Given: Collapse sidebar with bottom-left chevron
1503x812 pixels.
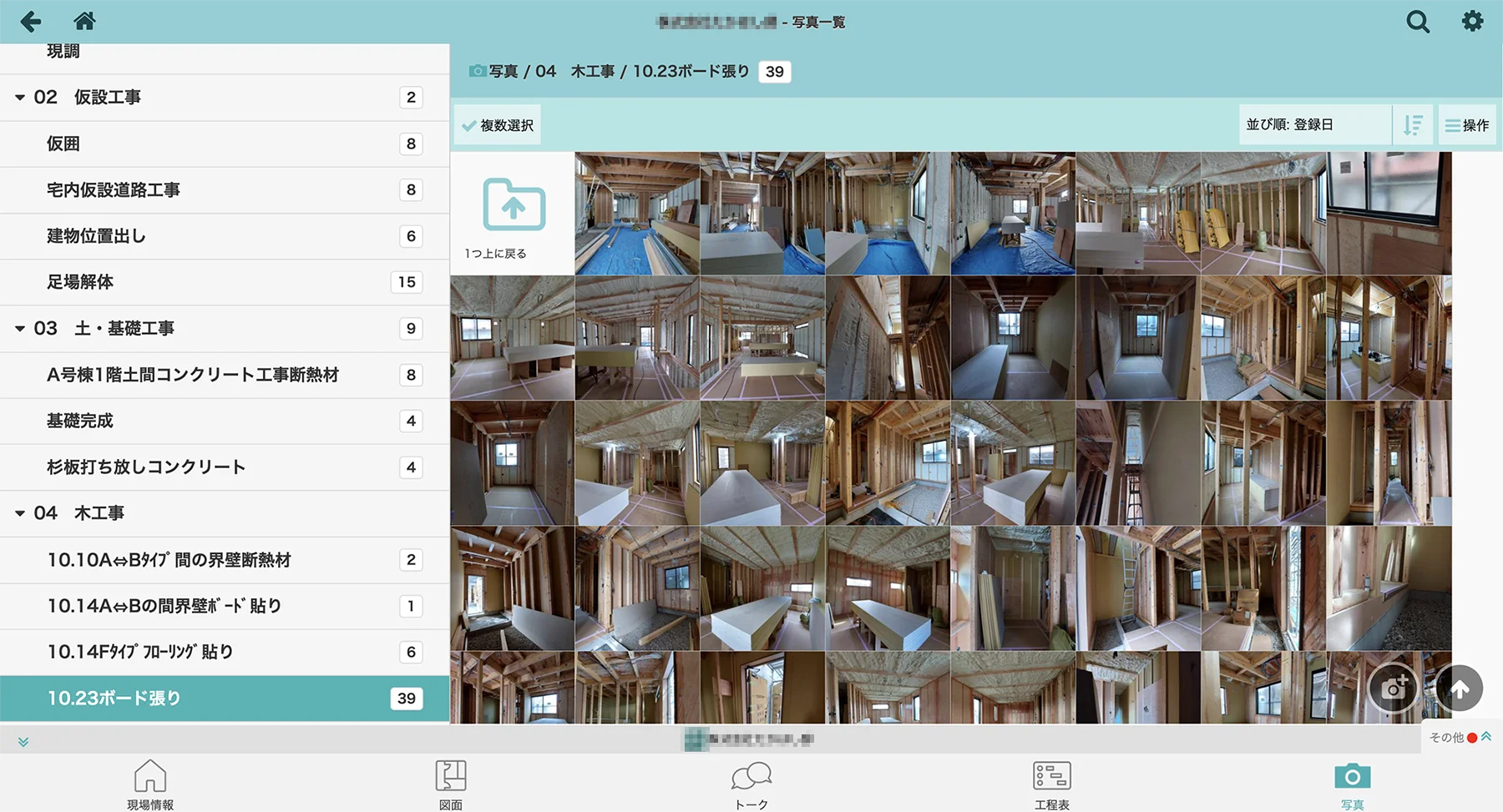Looking at the screenshot, I should point(23,742).
